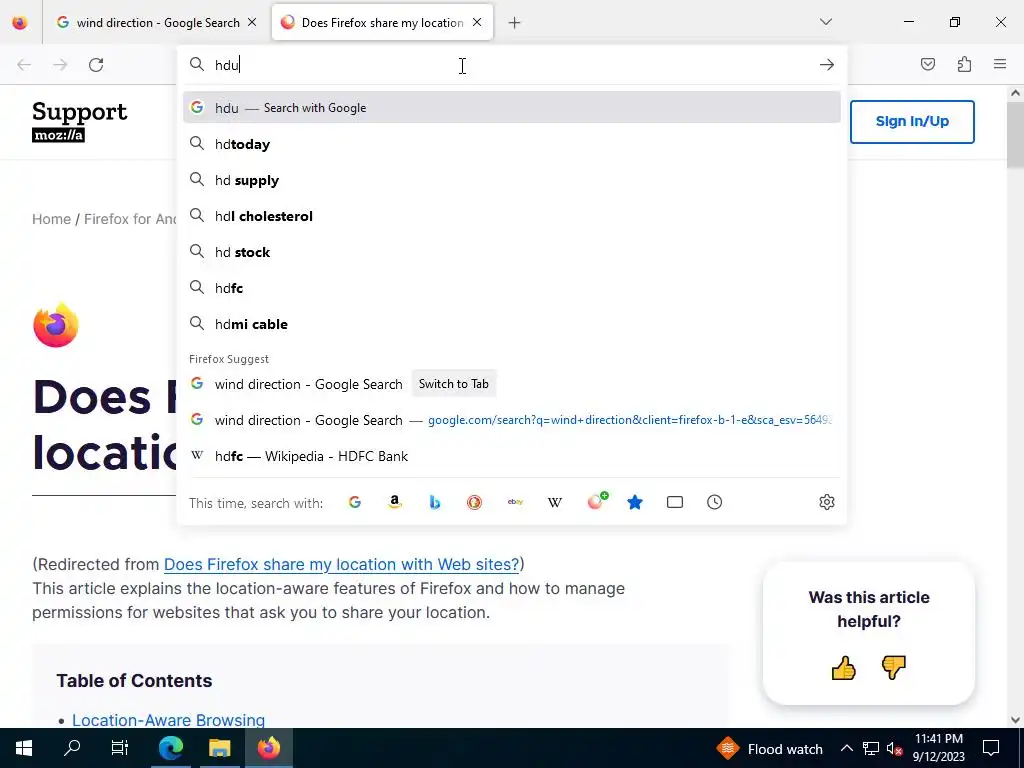1024x768 pixels.
Task: Open Location-Aware Browsing contents link
Action: click(168, 720)
